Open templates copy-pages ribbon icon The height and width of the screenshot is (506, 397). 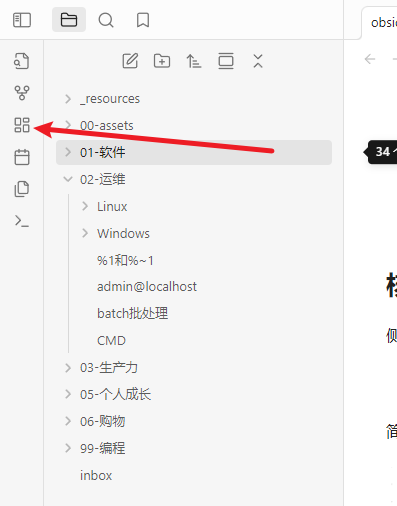(22, 189)
